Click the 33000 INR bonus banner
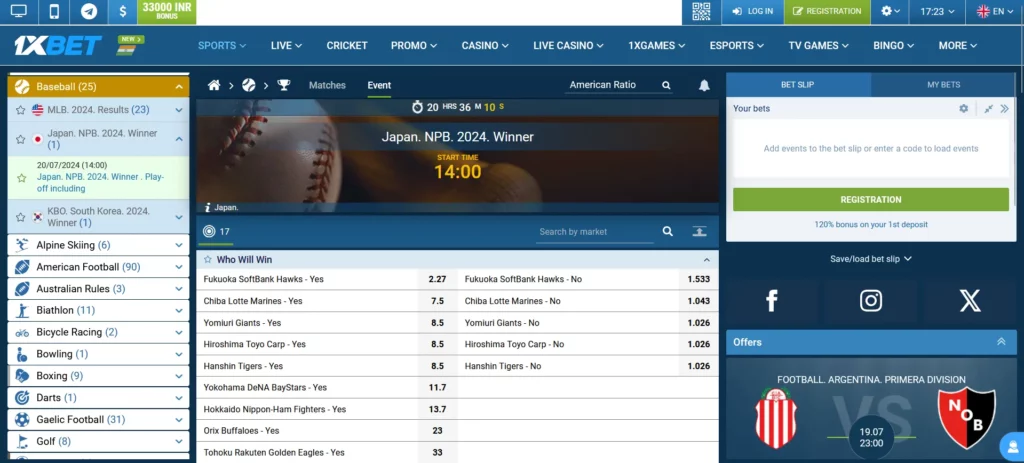1024x463 pixels. (x=167, y=12)
